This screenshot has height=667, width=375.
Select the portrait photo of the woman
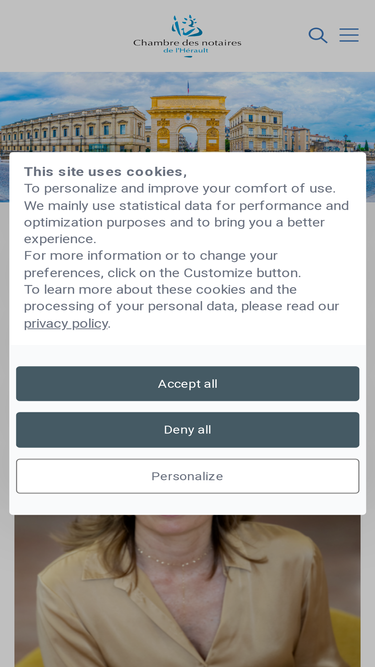point(188,591)
